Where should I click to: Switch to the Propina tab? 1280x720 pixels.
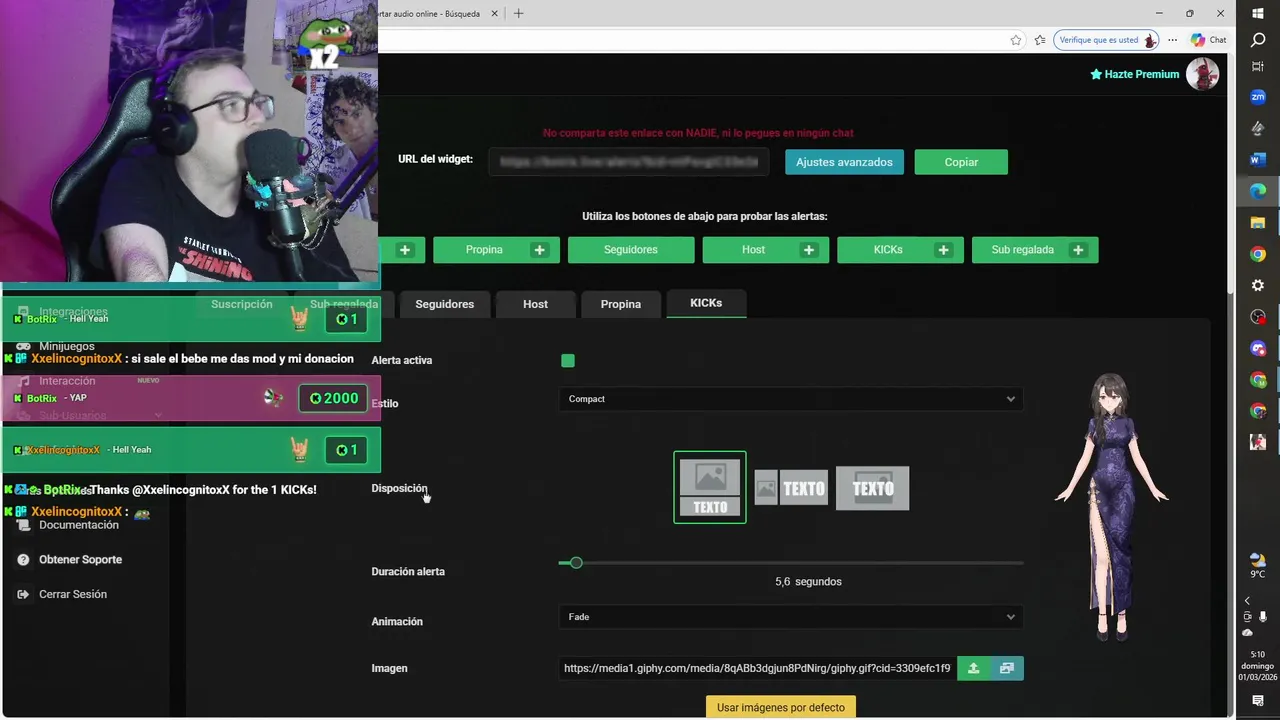(x=621, y=304)
